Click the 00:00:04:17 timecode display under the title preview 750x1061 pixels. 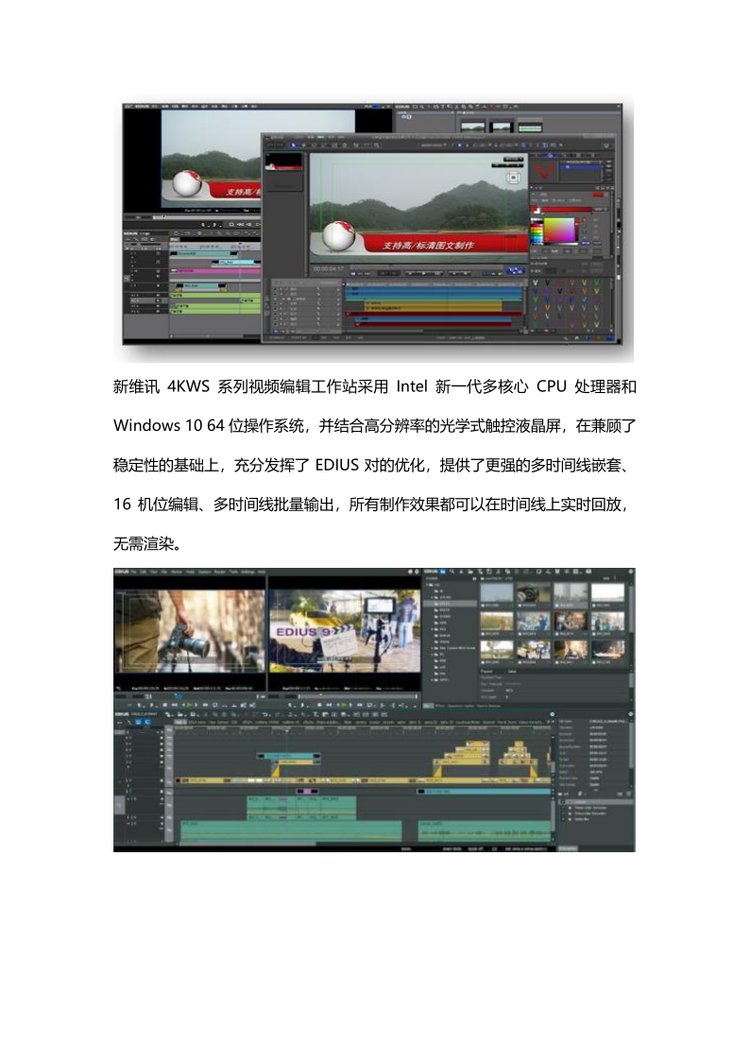click(x=329, y=268)
